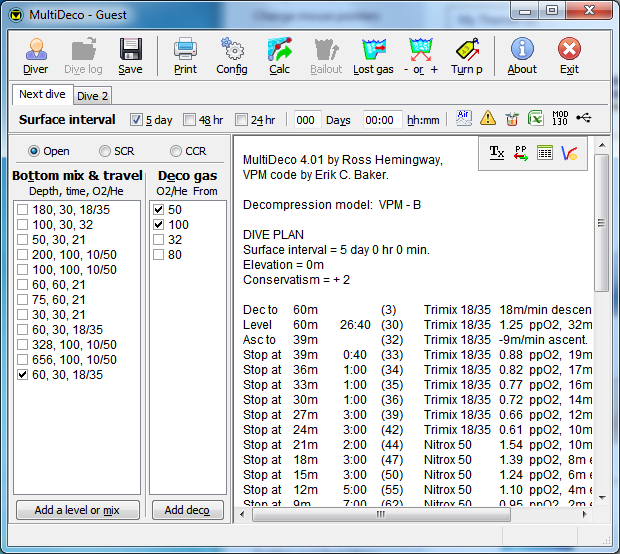Select the Open circuit radio button
This screenshot has height=554, width=620.
[x=34, y=151]
